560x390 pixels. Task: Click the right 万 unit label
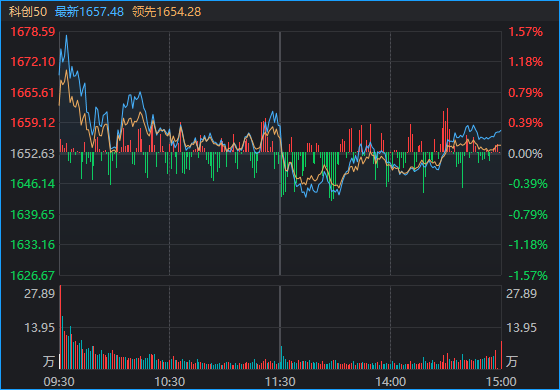512,361
